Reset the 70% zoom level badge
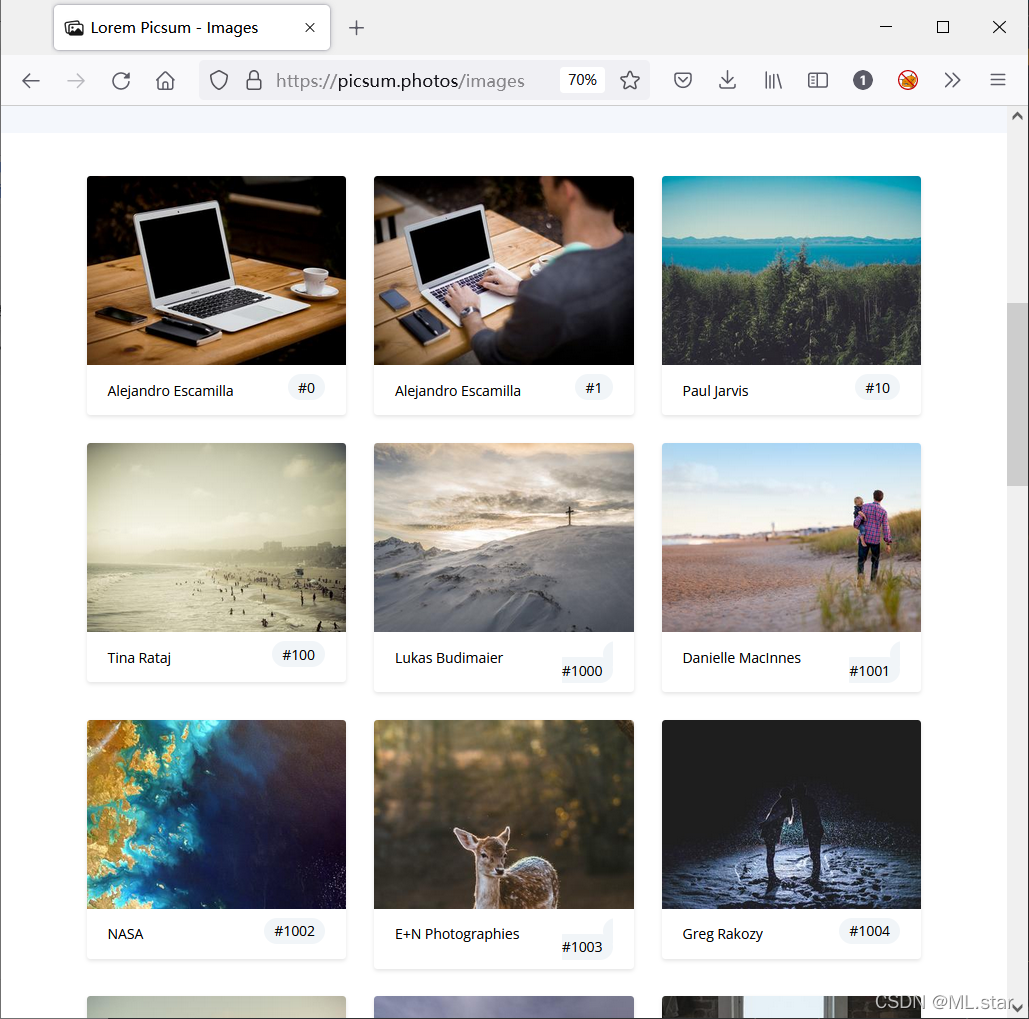Screen dimensions: 1029x1019 pyautogui.click(x=582, y=80)
